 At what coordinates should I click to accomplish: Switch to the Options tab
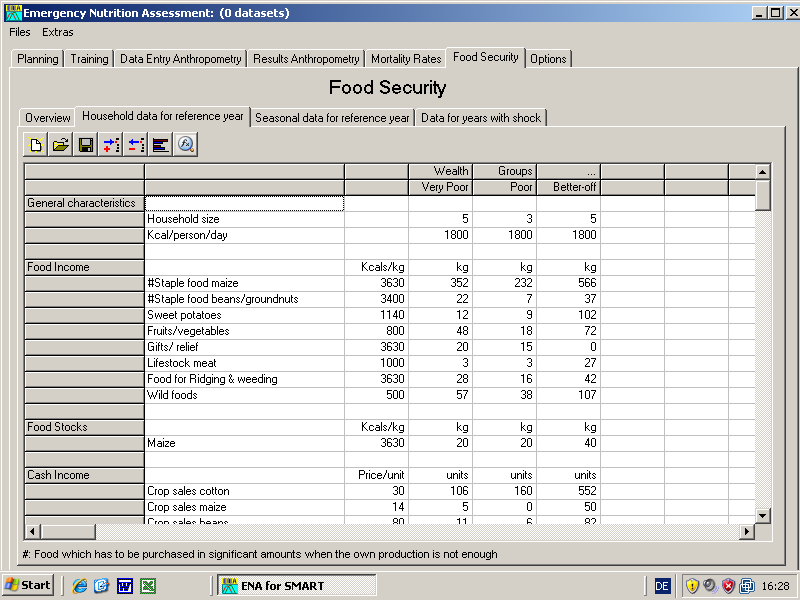(548, 59)
